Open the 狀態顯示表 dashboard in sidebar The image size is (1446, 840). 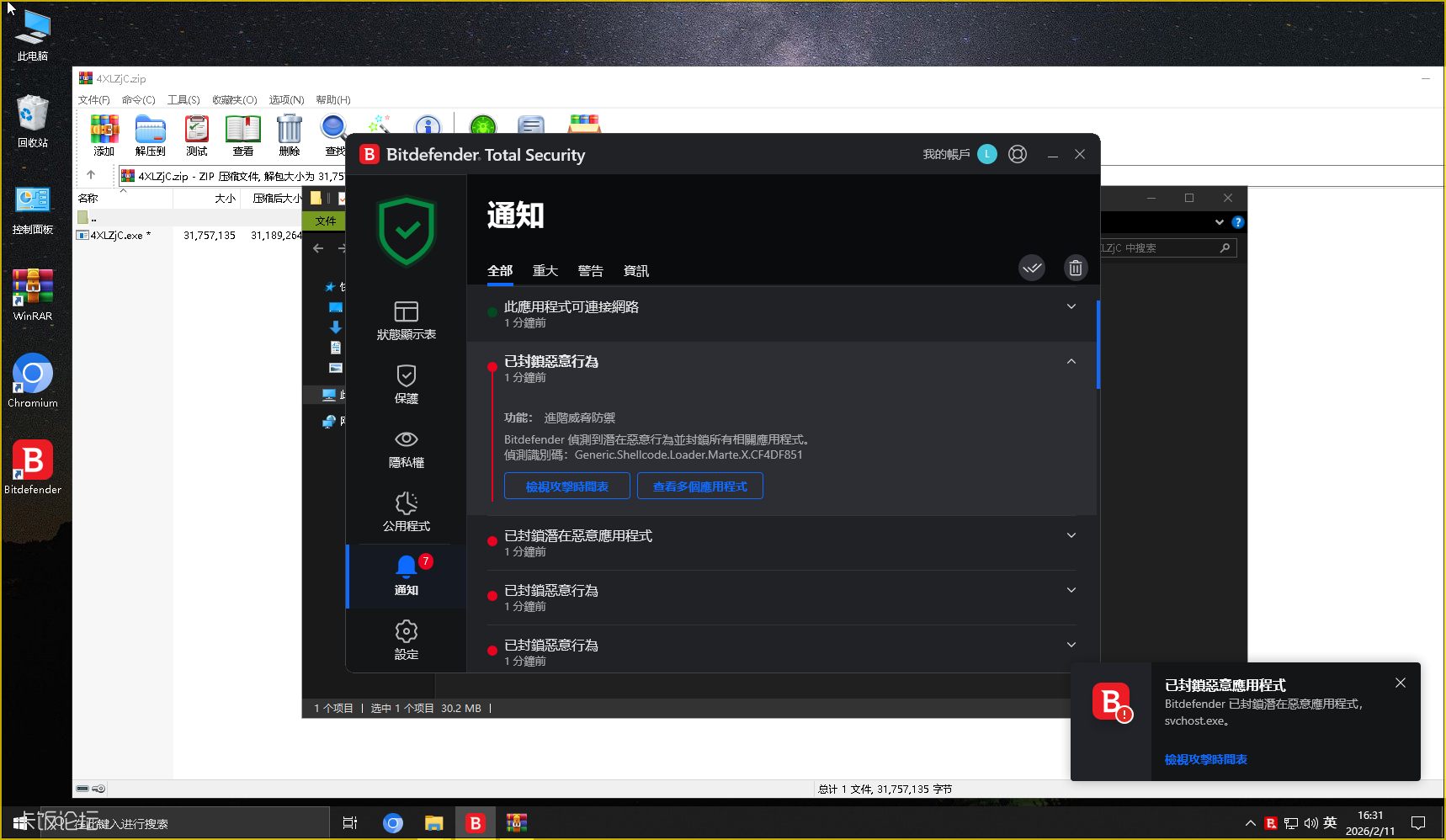click(x=406, y=321)
